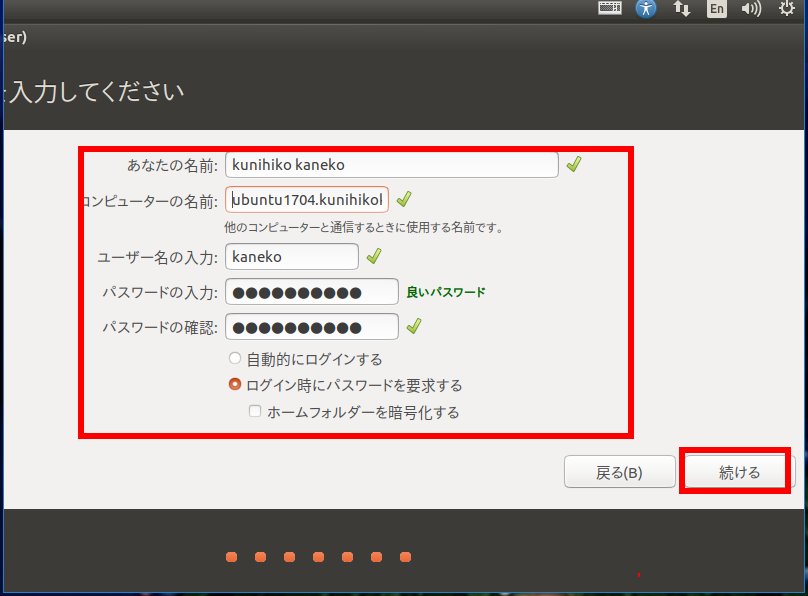
Task: Click the 戻る(B) button
Action: (619, 472)
